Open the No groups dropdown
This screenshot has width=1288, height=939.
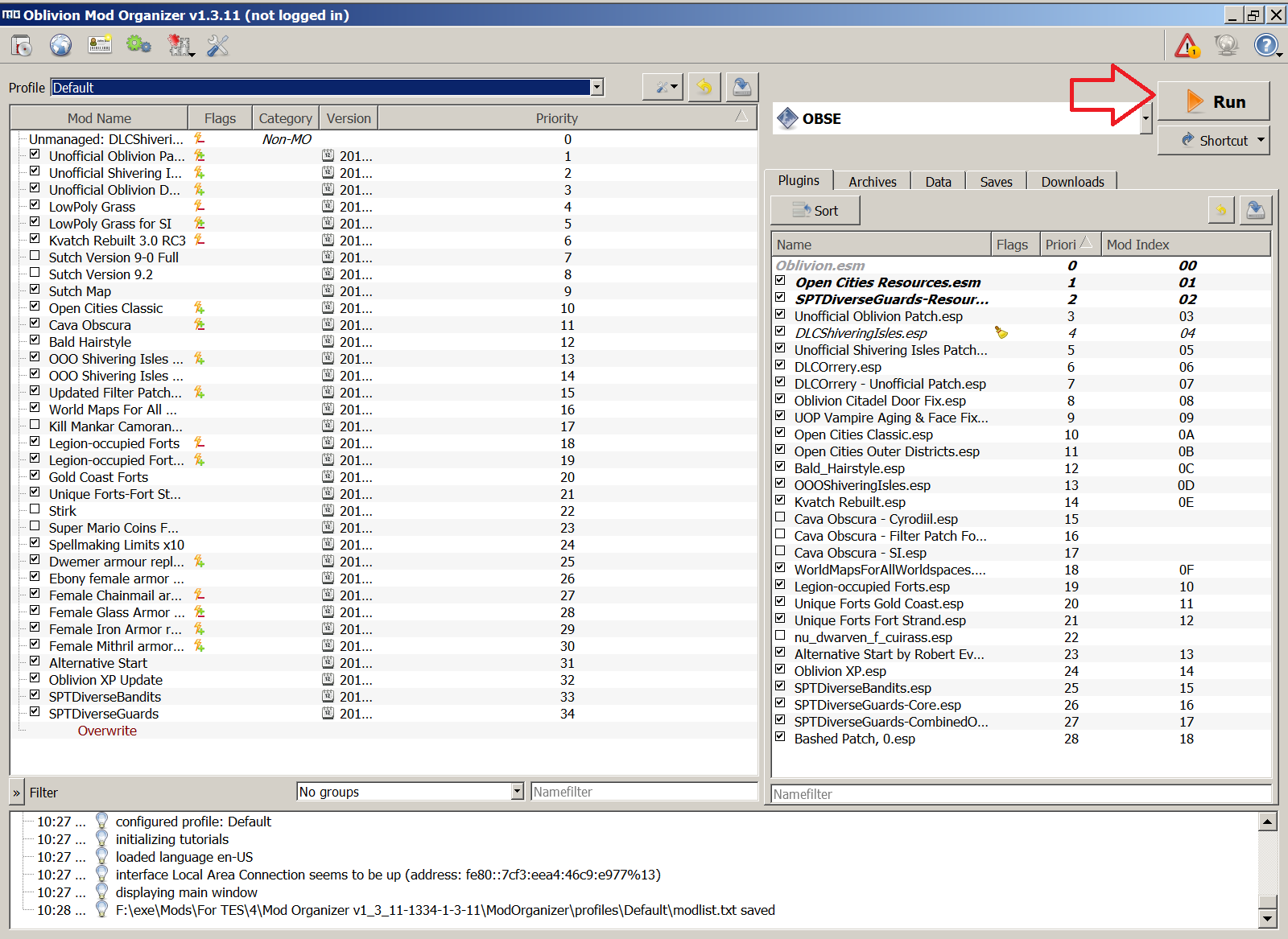point(411,791)
